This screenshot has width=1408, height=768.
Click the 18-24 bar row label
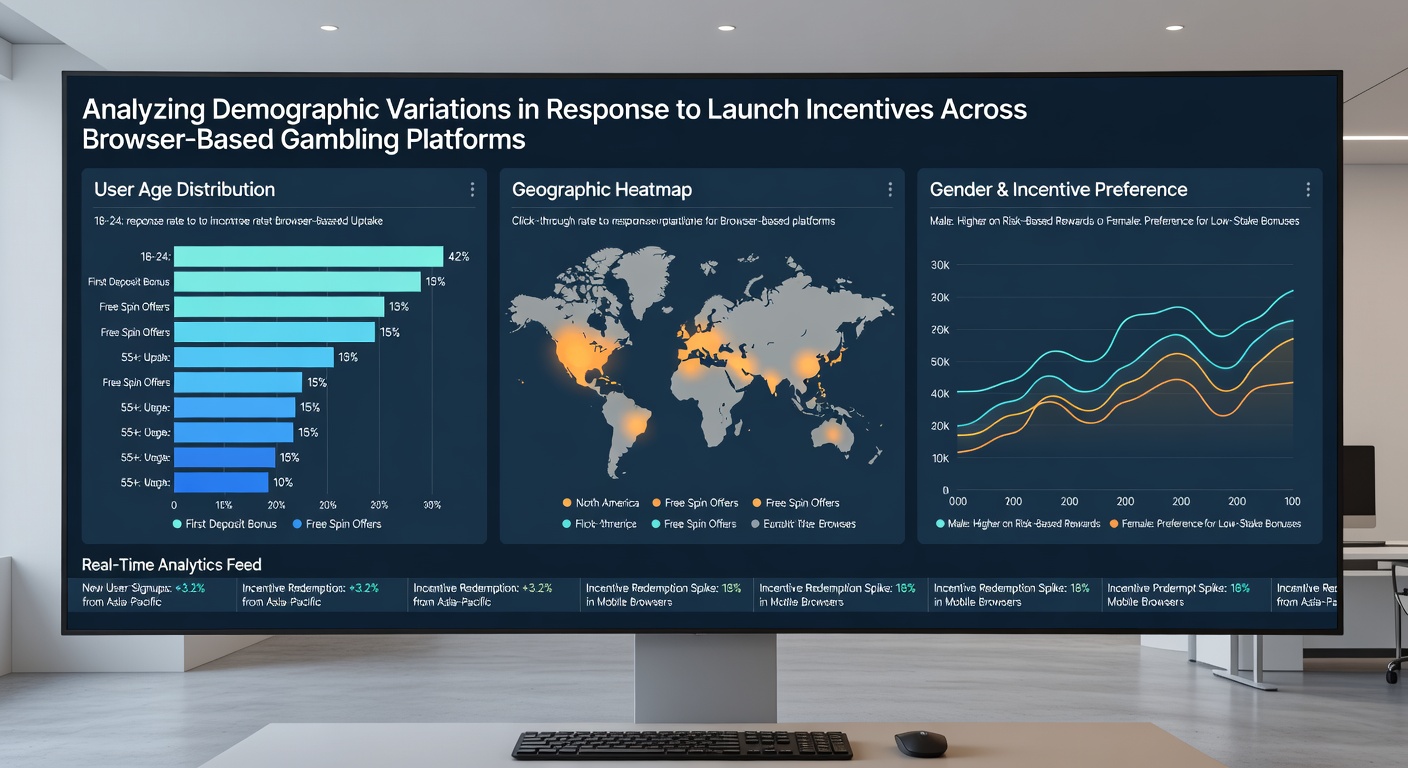pyautogui.click(x=158, y=257)
